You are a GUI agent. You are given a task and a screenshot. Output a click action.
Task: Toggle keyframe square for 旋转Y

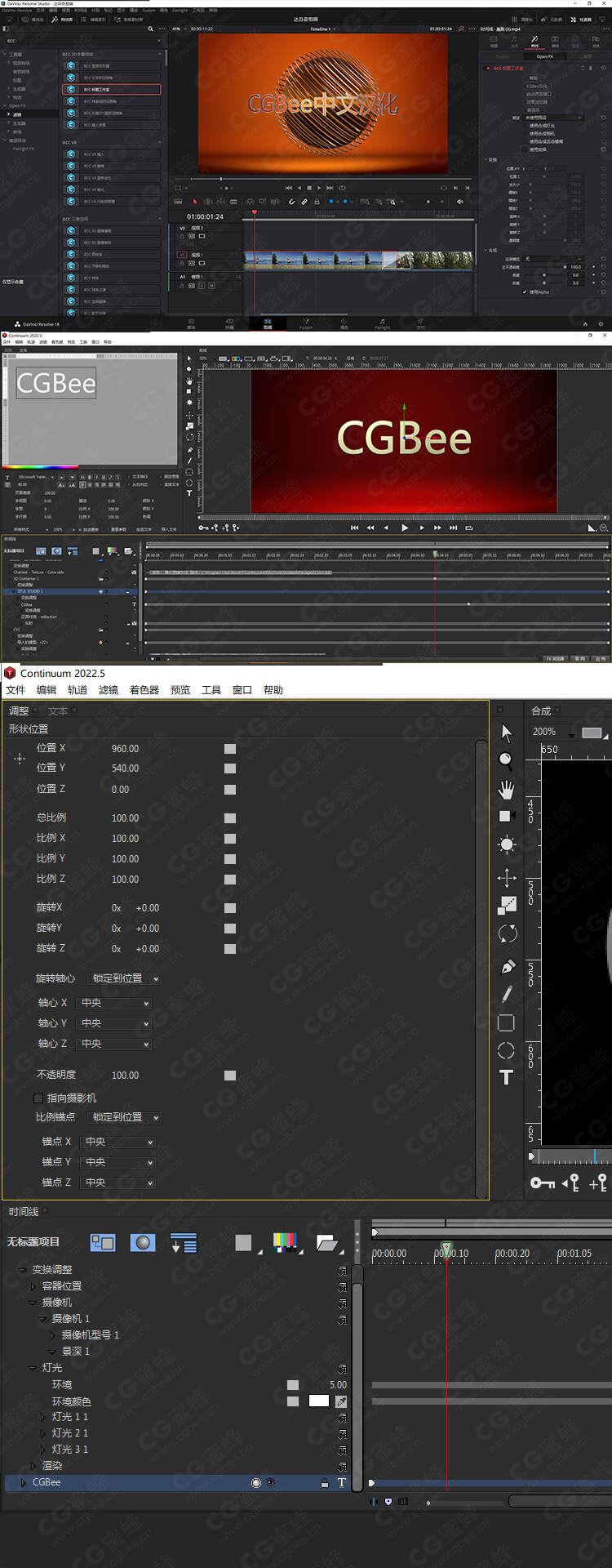click(x=230, y=929)
